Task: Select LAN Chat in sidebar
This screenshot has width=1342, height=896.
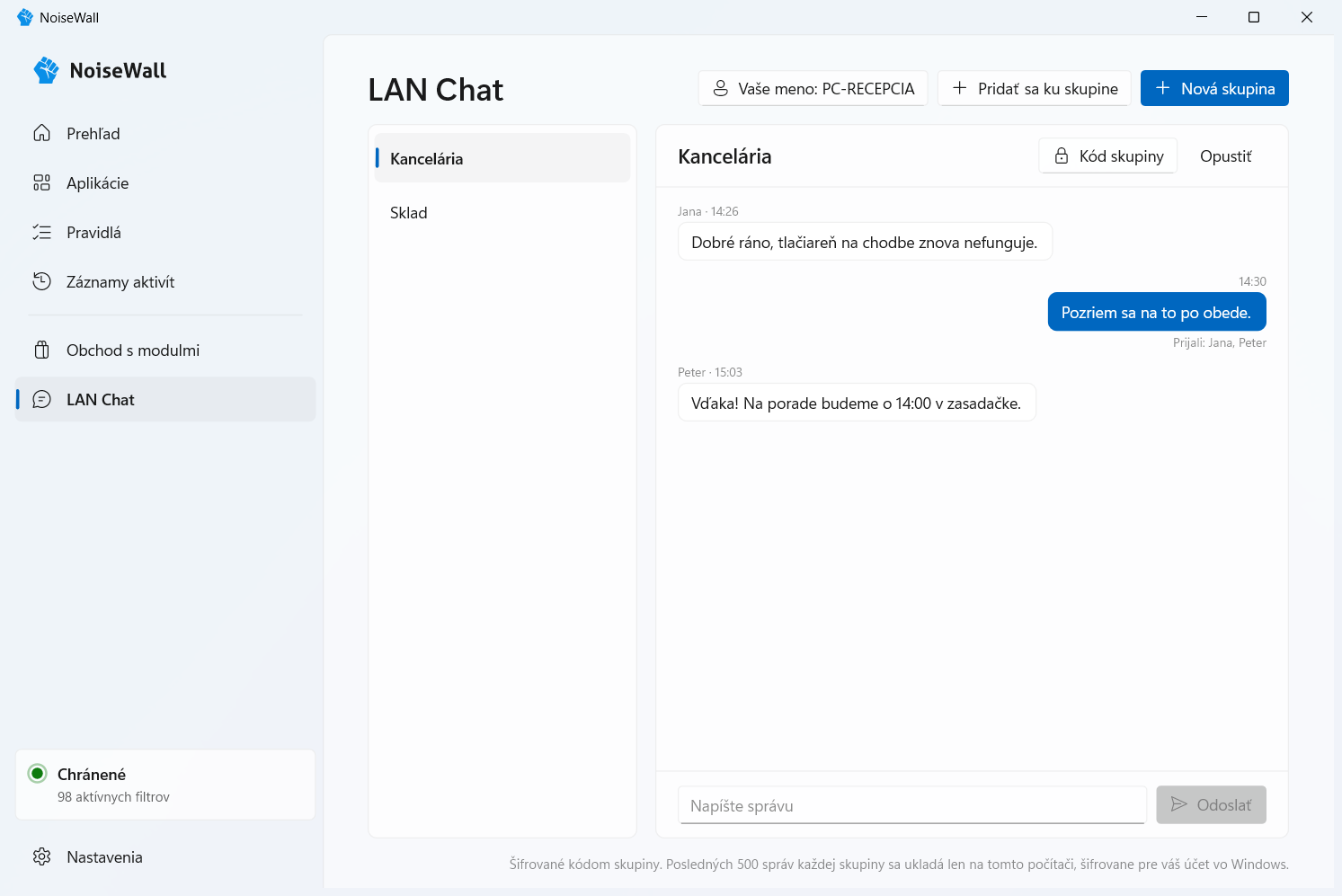Action: 165,400
